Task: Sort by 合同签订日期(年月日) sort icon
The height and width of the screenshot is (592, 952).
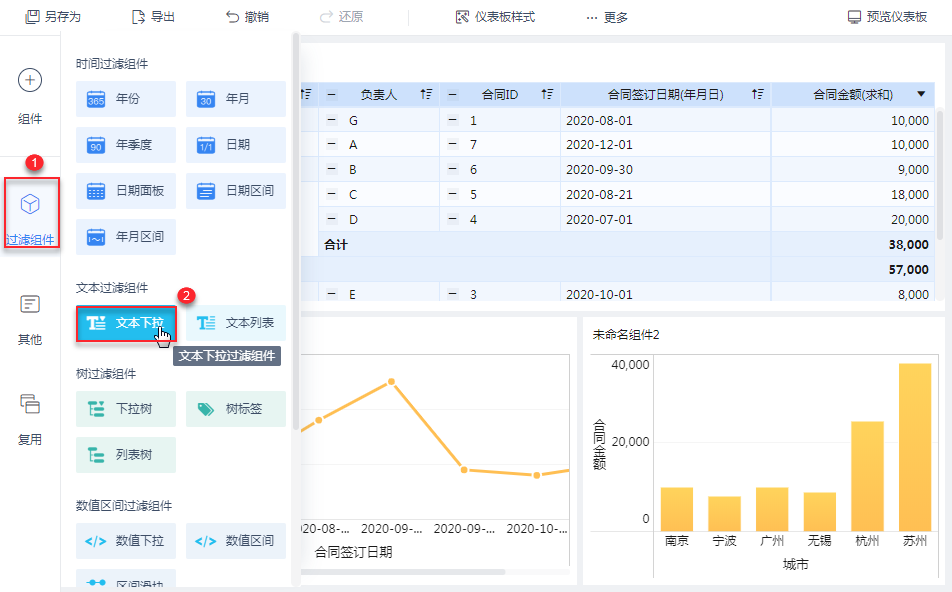Action: (x=757, y=94)
